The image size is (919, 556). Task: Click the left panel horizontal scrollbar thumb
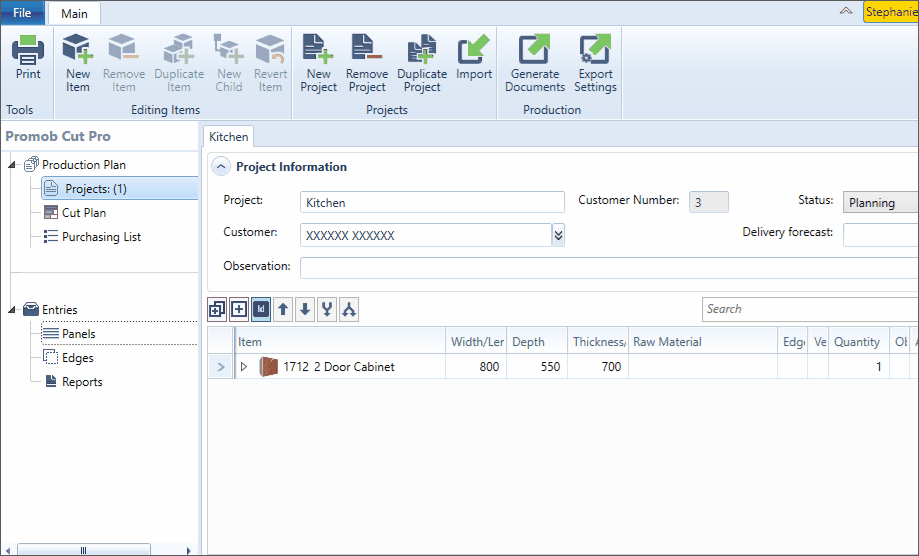[x=83, y=550]
